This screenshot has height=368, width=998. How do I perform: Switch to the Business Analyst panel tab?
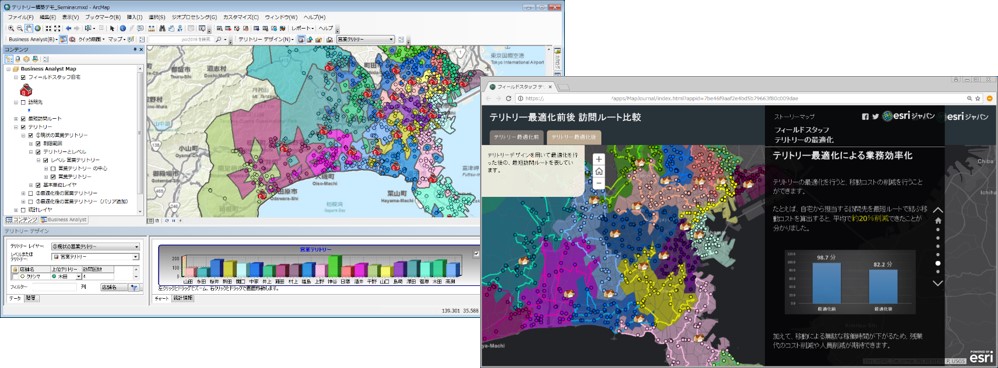point(64,220)
